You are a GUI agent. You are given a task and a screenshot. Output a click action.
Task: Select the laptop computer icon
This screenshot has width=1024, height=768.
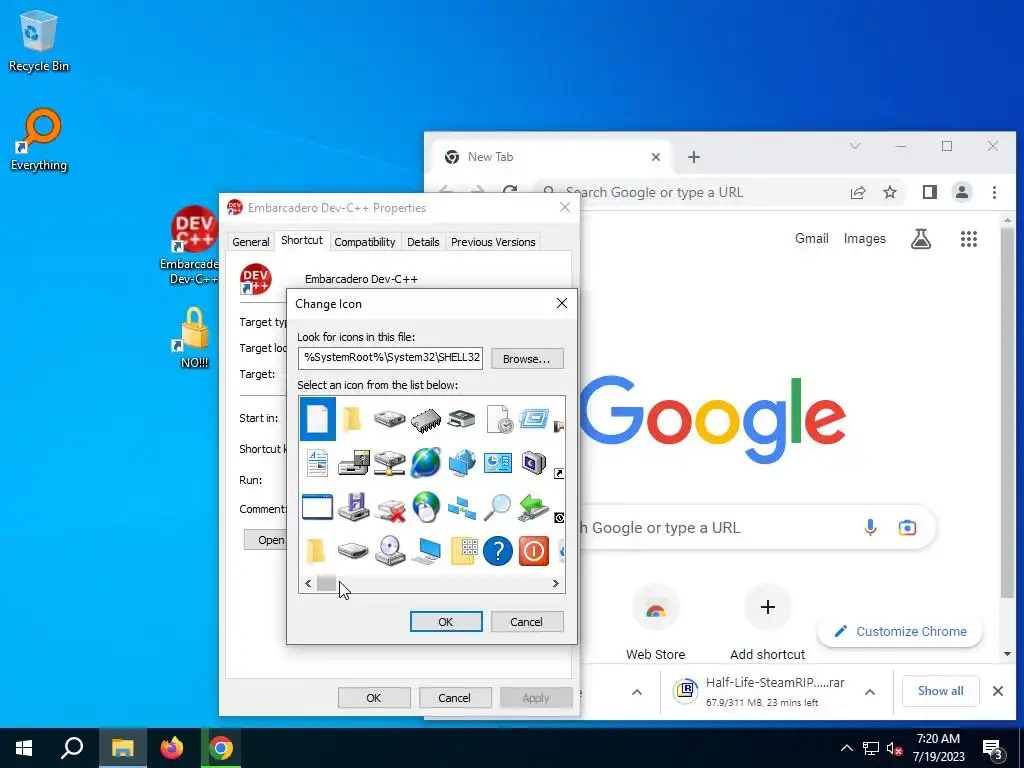tap(426, 552)
